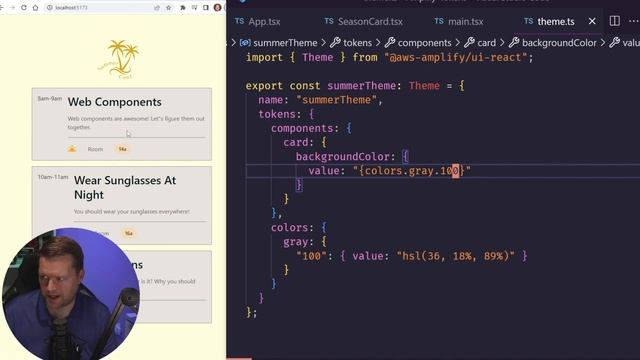This screenshot has height=360, width=640.
Task: Open the reading list icon in browser
Action: (x=194, y=7)
